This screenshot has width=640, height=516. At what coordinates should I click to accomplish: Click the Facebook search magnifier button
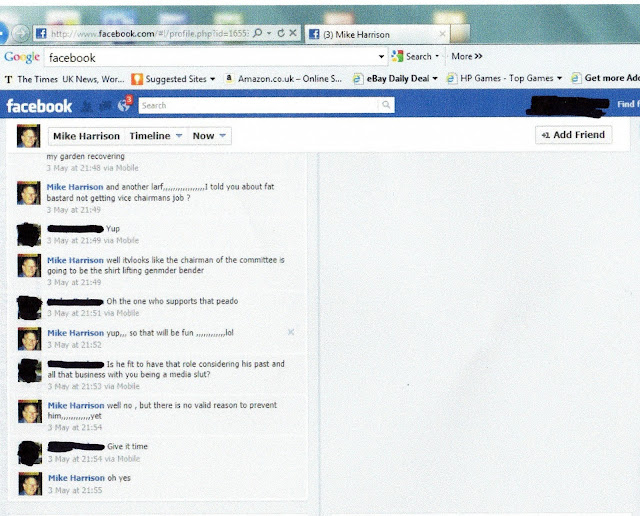coord(386,105)
